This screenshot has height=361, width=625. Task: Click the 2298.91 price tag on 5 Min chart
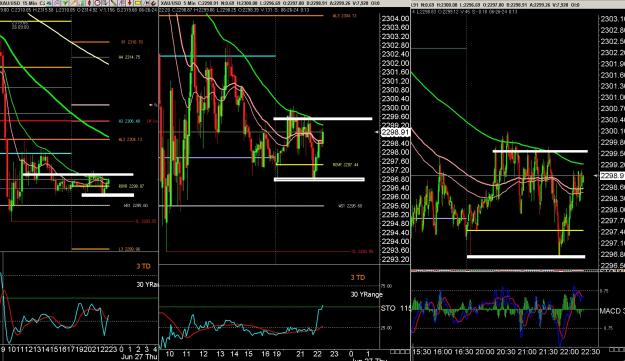click(x=395, y=133)
